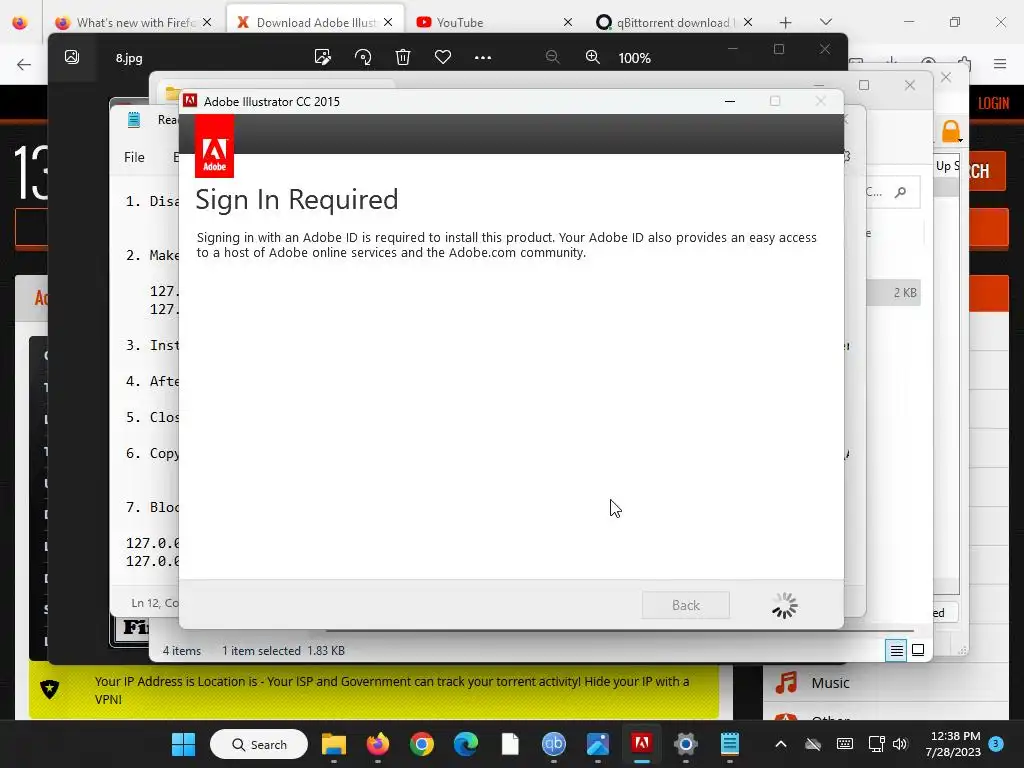This screenshot has width=1024, height=768.
Task: Click the taskbar Search box
Action: [259, 744]
